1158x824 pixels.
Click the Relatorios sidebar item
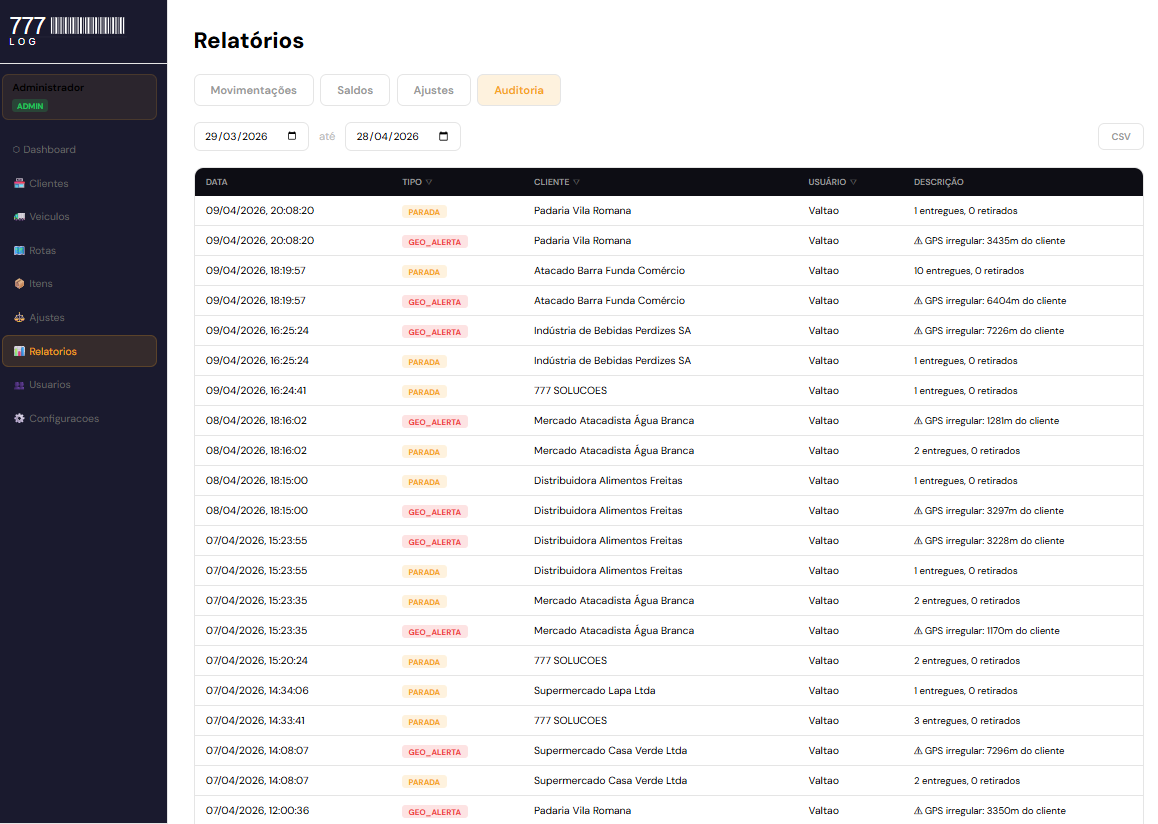click(x=79, y=351)
